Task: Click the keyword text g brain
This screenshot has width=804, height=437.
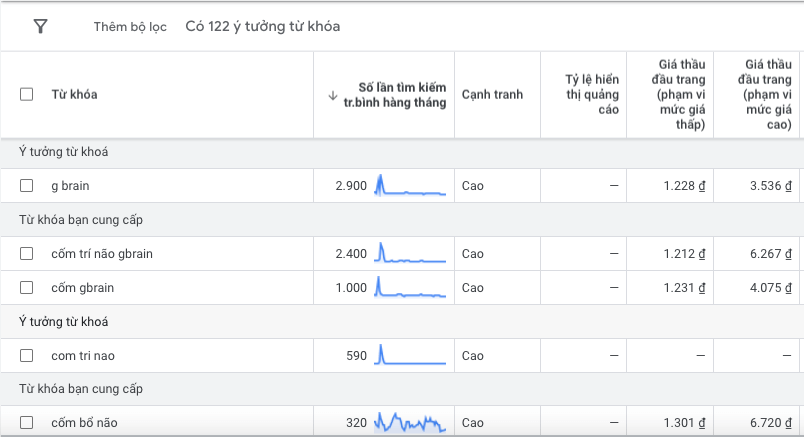Action: coord(70,186)
